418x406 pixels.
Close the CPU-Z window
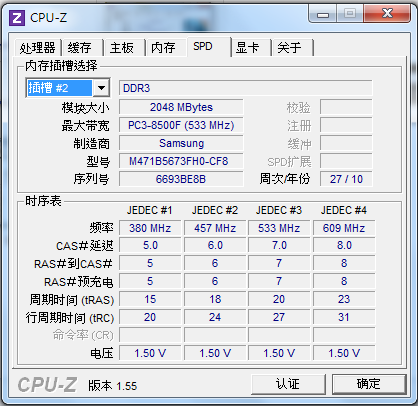pos(387,14)
